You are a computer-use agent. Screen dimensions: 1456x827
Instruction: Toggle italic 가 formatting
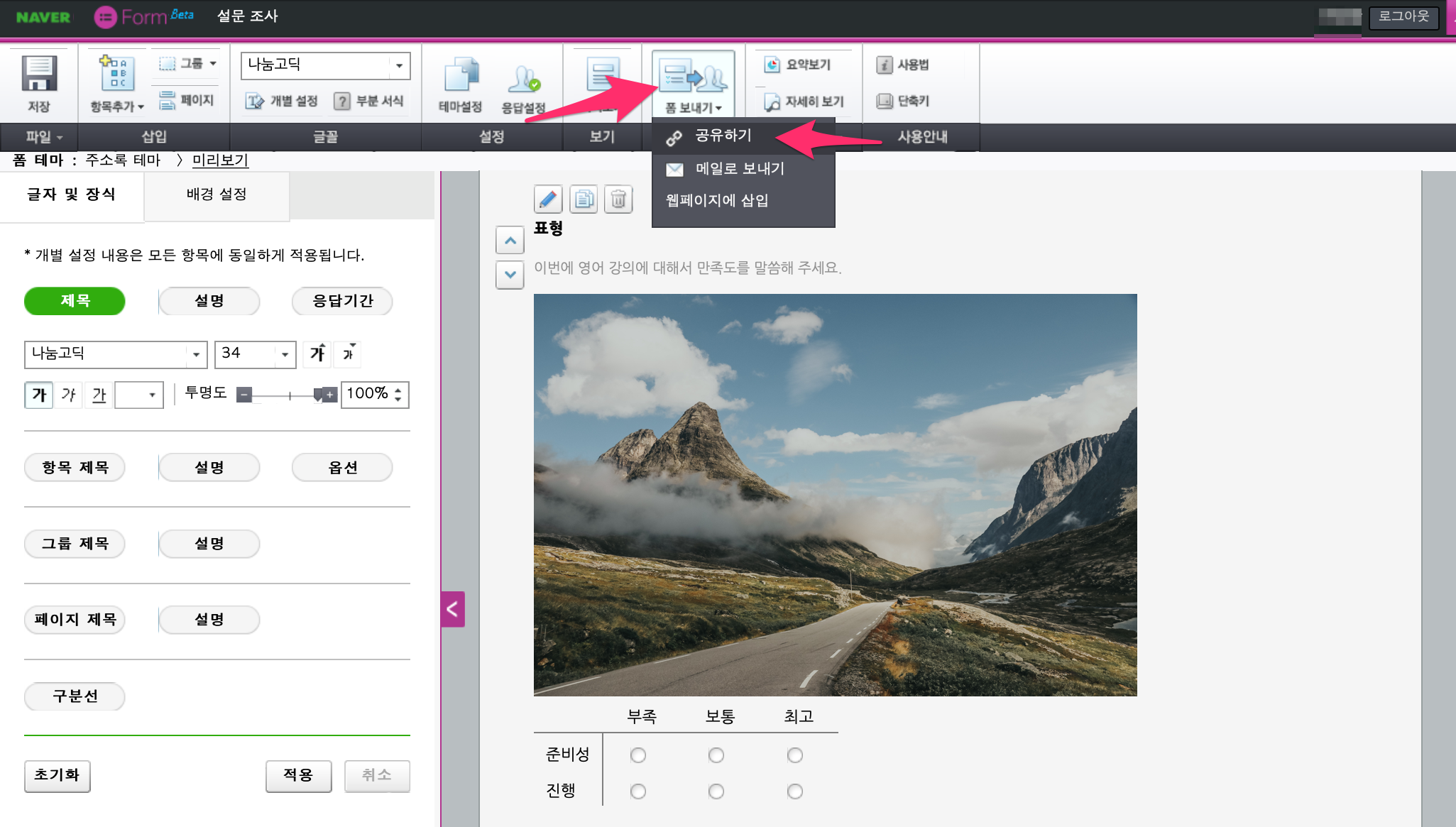[69, 395]
